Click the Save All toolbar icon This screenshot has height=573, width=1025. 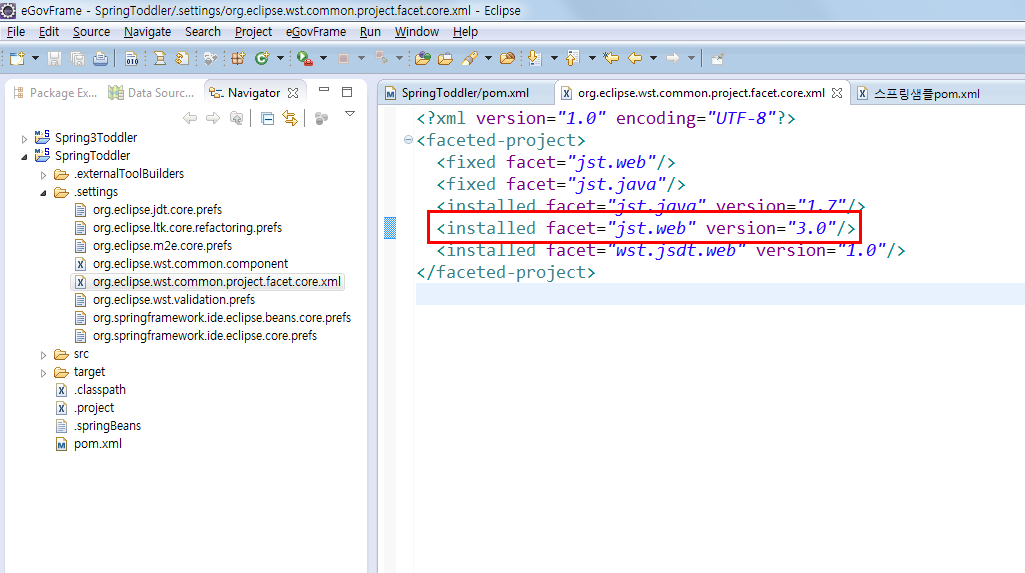point(77,58)
